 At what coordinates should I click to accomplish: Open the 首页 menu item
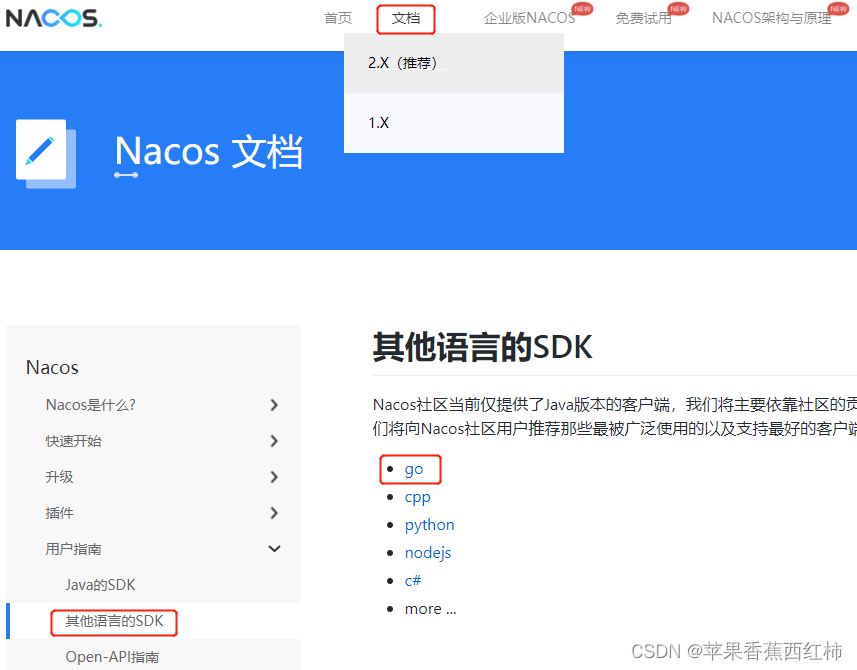337,18
